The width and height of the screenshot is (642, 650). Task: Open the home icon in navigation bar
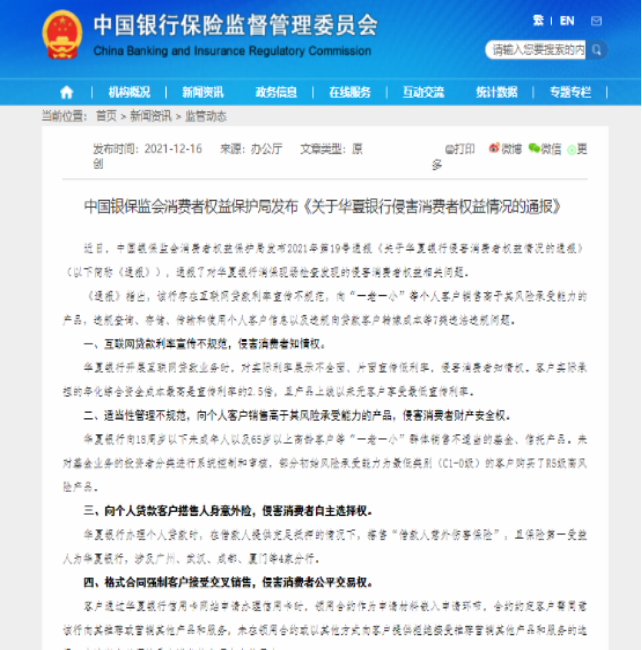point(67,92)
